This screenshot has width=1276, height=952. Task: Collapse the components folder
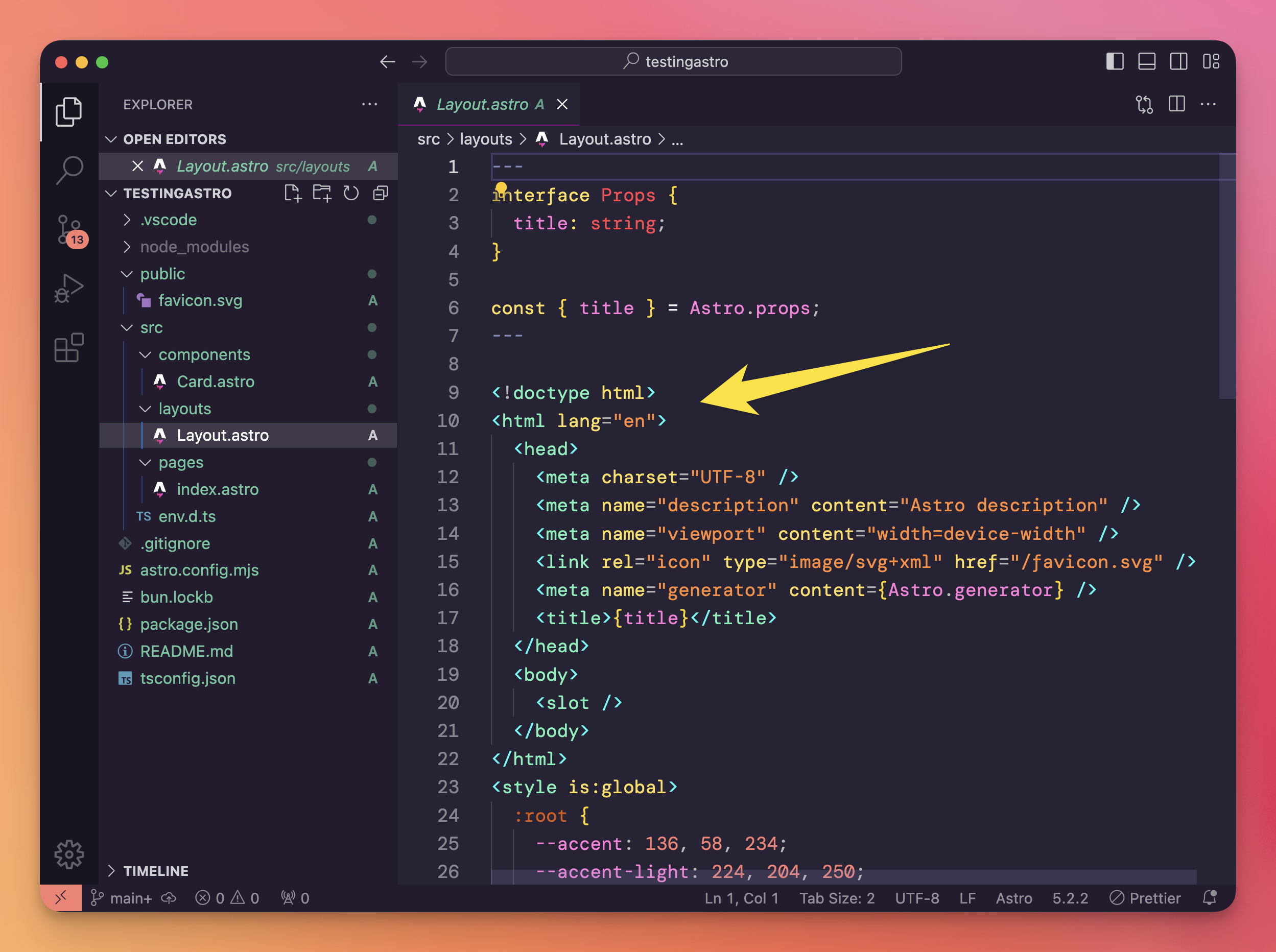pos(204,354)
